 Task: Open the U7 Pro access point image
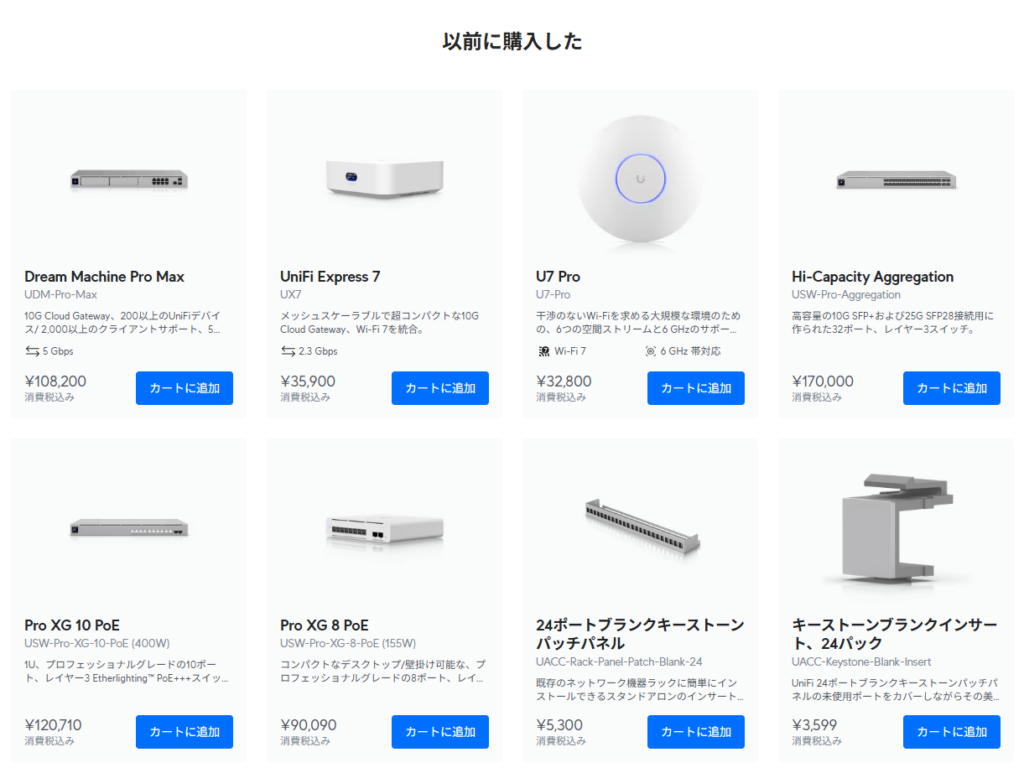[641, 178]
